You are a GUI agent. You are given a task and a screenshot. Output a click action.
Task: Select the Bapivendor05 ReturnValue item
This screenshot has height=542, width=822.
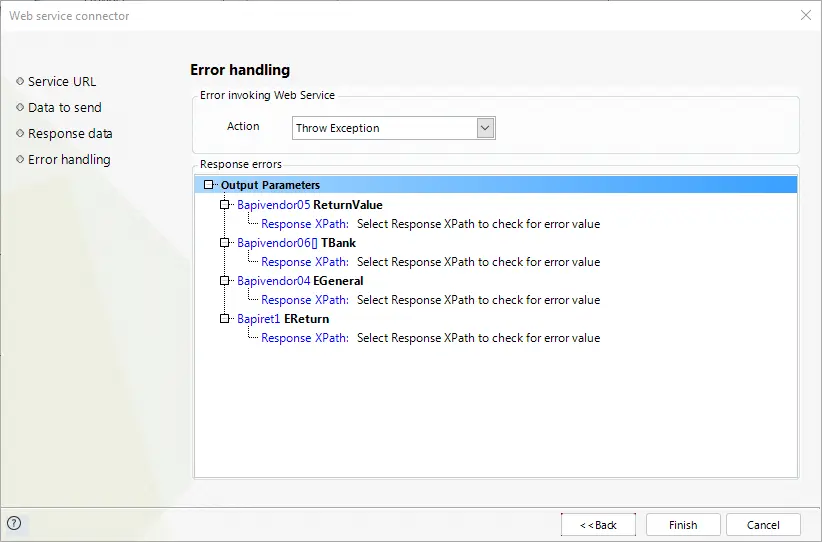pyautogui.click(x=310, y=205)
